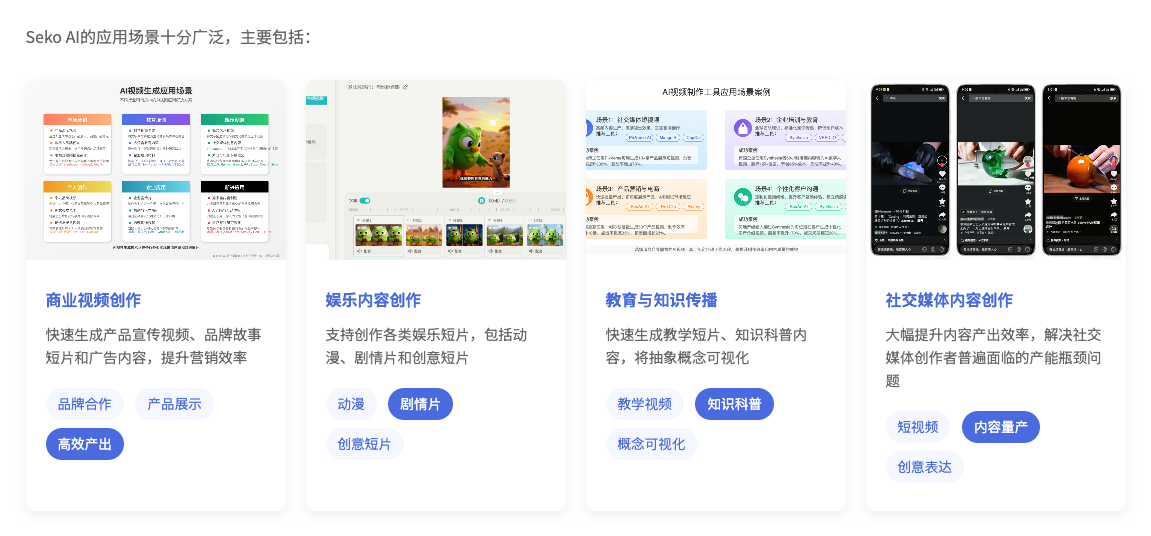Click the 创意表达 tag
Viewport: 1151px width, 536px height.
[925, 467]
